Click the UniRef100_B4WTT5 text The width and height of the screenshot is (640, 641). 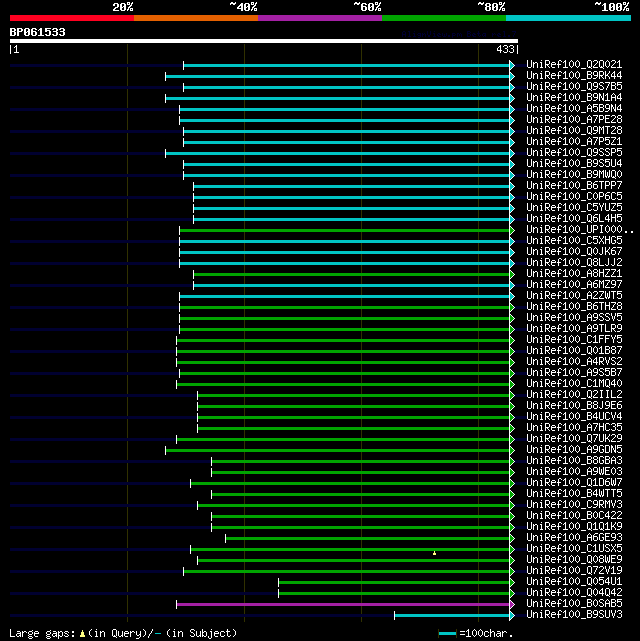pos(574,493)
